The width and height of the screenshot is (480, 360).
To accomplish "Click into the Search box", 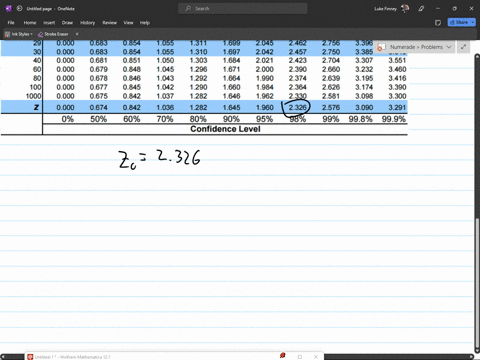I will pos(243,9).
